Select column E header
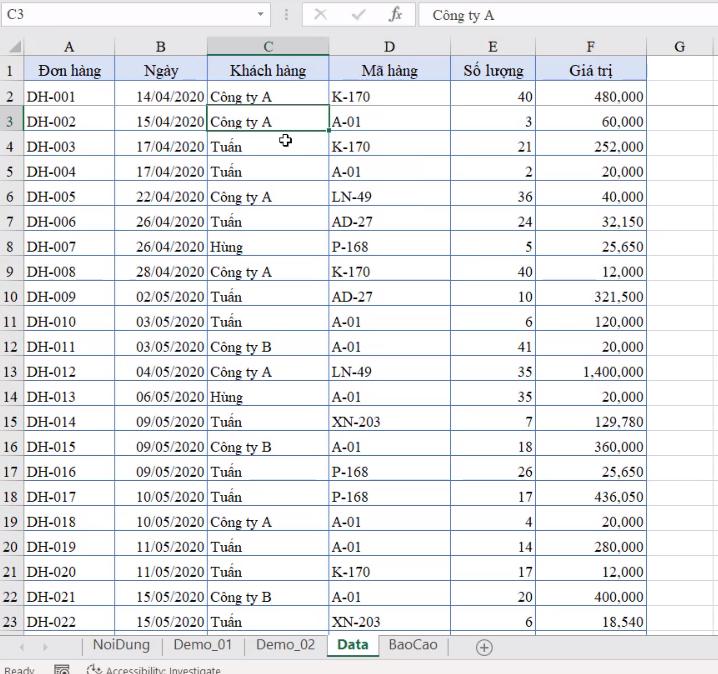Image resolution: width=718 pixels, height=674 pixels. 493,47
